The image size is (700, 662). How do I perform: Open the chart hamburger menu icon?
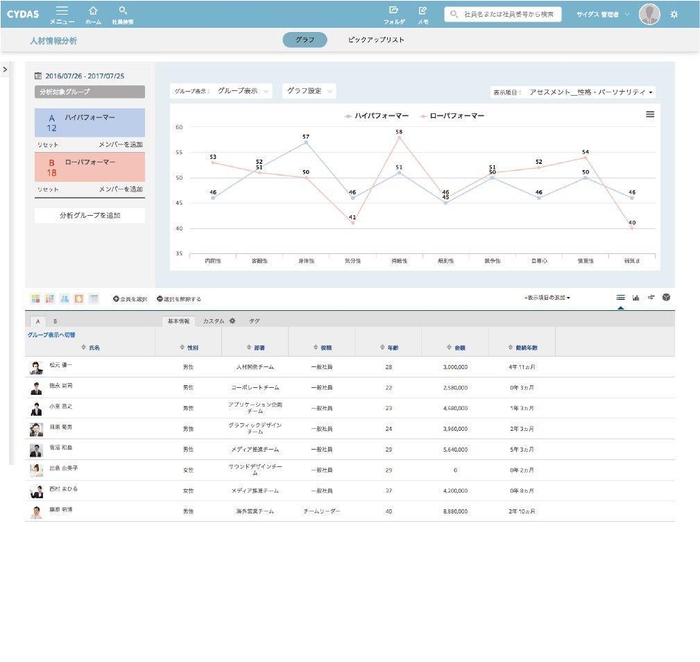tap(650, 115)
